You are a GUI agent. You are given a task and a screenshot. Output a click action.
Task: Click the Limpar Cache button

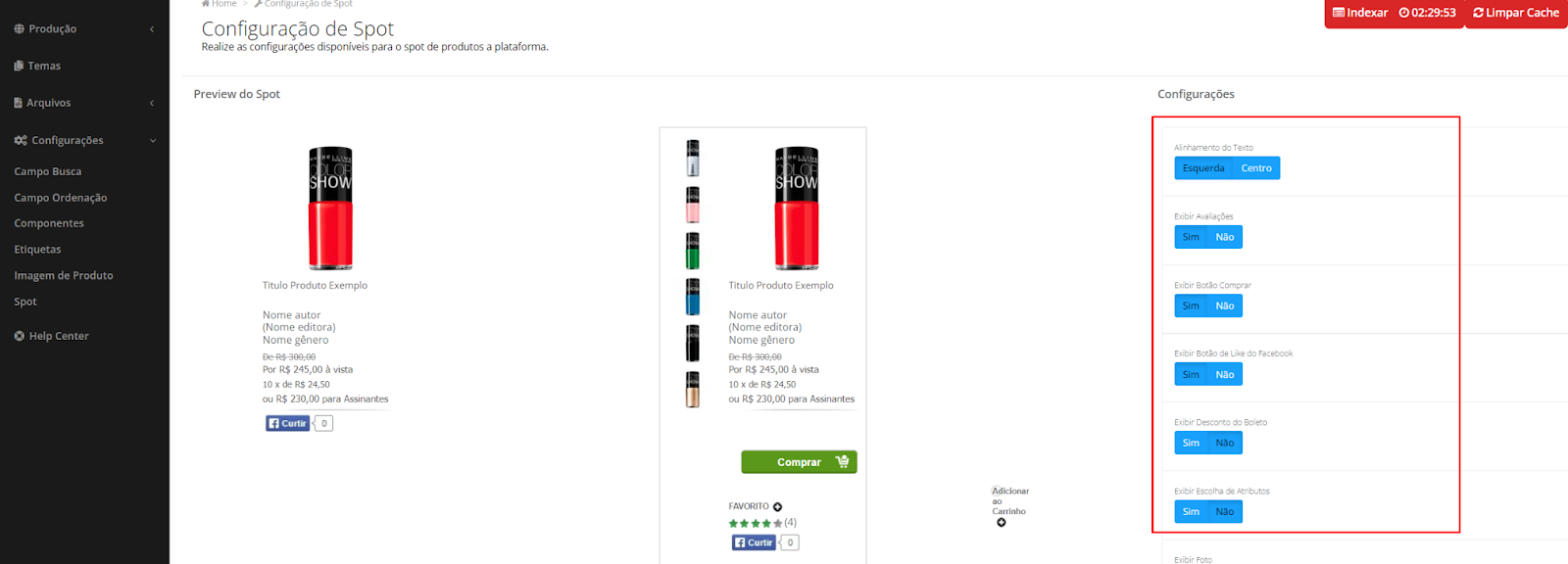point(1516,13)
